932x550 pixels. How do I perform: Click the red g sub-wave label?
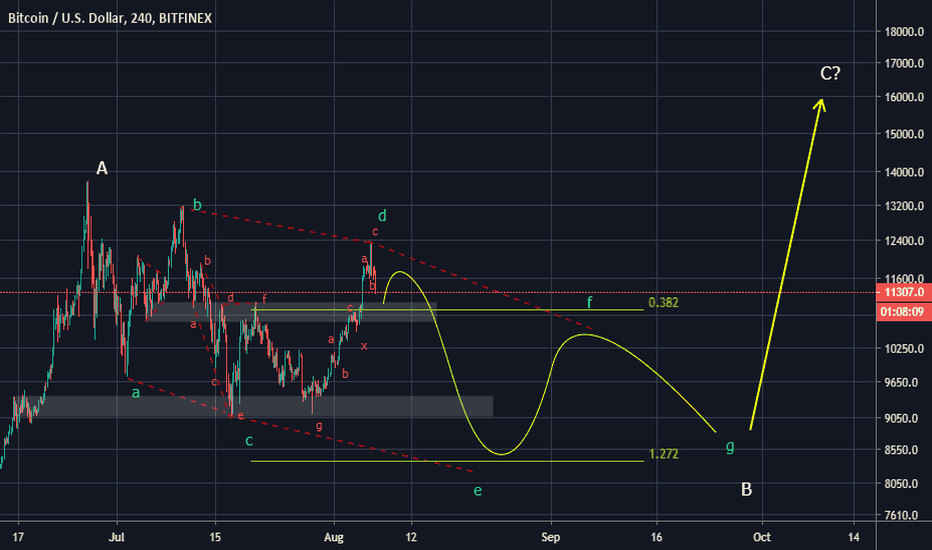pyautogui.click(x=319, y=425)
